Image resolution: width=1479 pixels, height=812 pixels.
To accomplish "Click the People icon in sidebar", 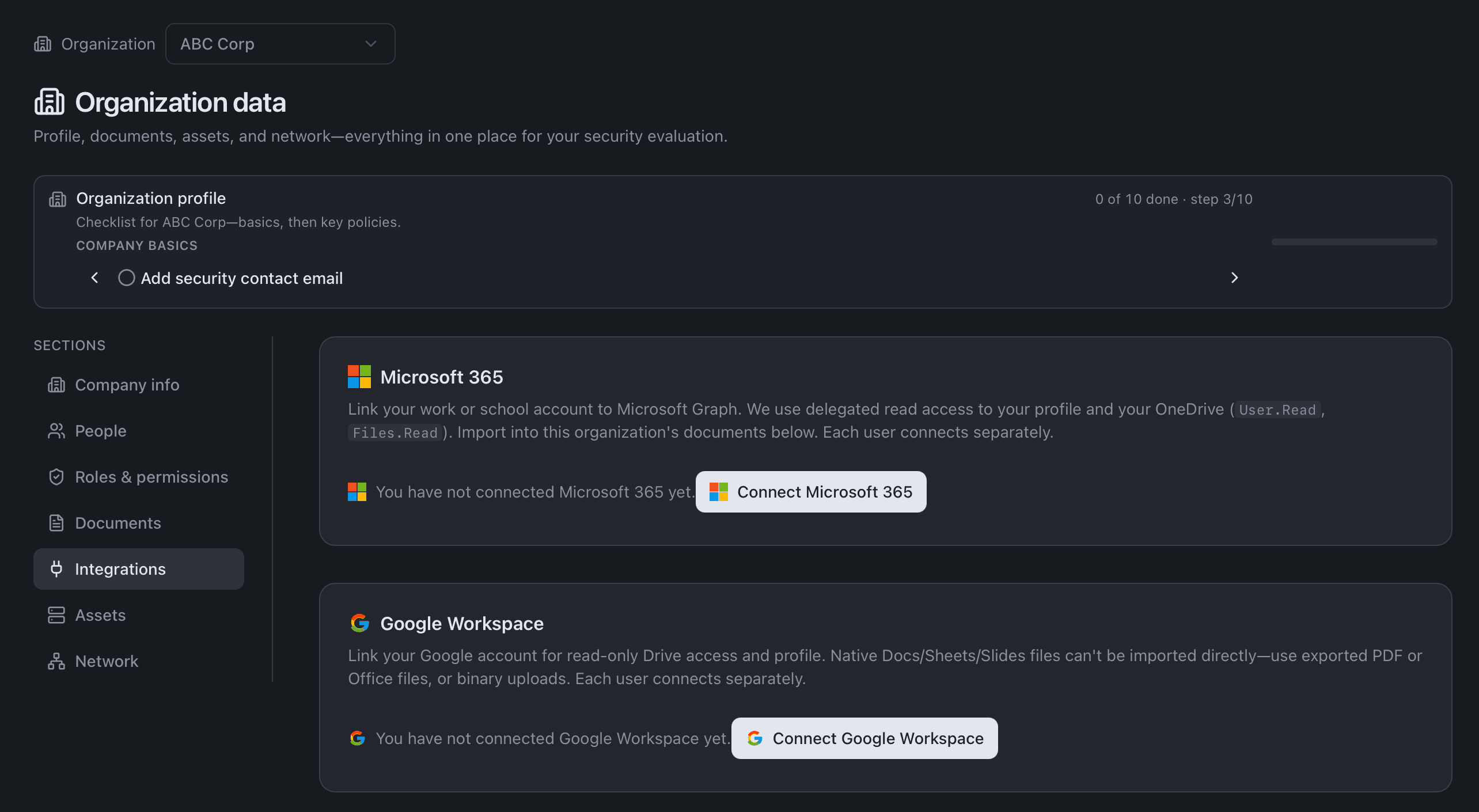I will click(x=56, y=430).
